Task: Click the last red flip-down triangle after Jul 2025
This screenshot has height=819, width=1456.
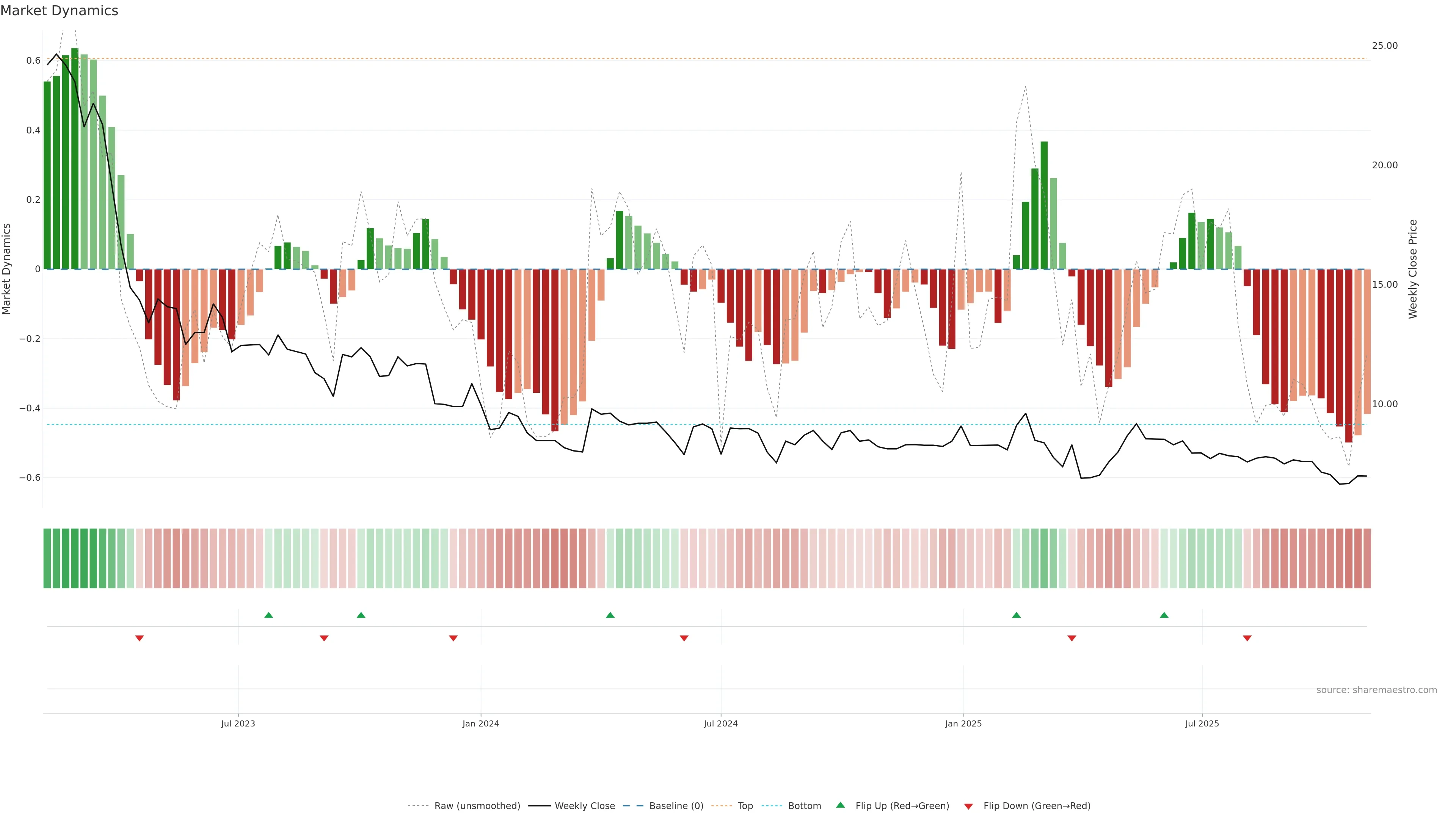Action: tap(1247, 638)
